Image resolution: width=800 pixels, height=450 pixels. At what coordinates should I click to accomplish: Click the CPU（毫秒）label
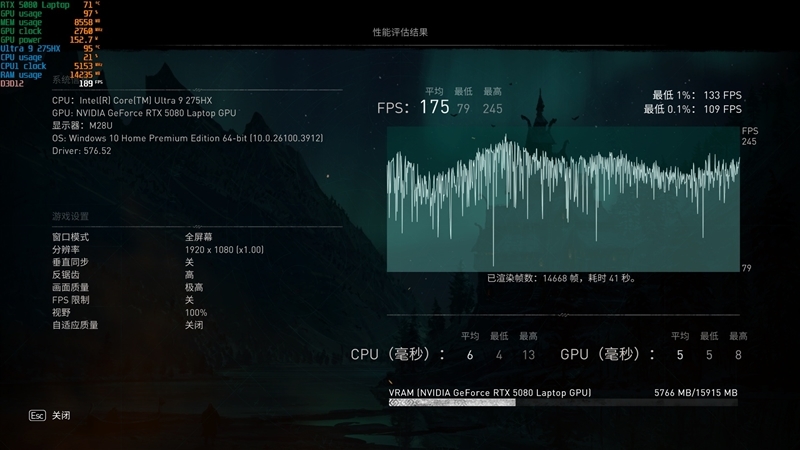[x=397, y=354]
